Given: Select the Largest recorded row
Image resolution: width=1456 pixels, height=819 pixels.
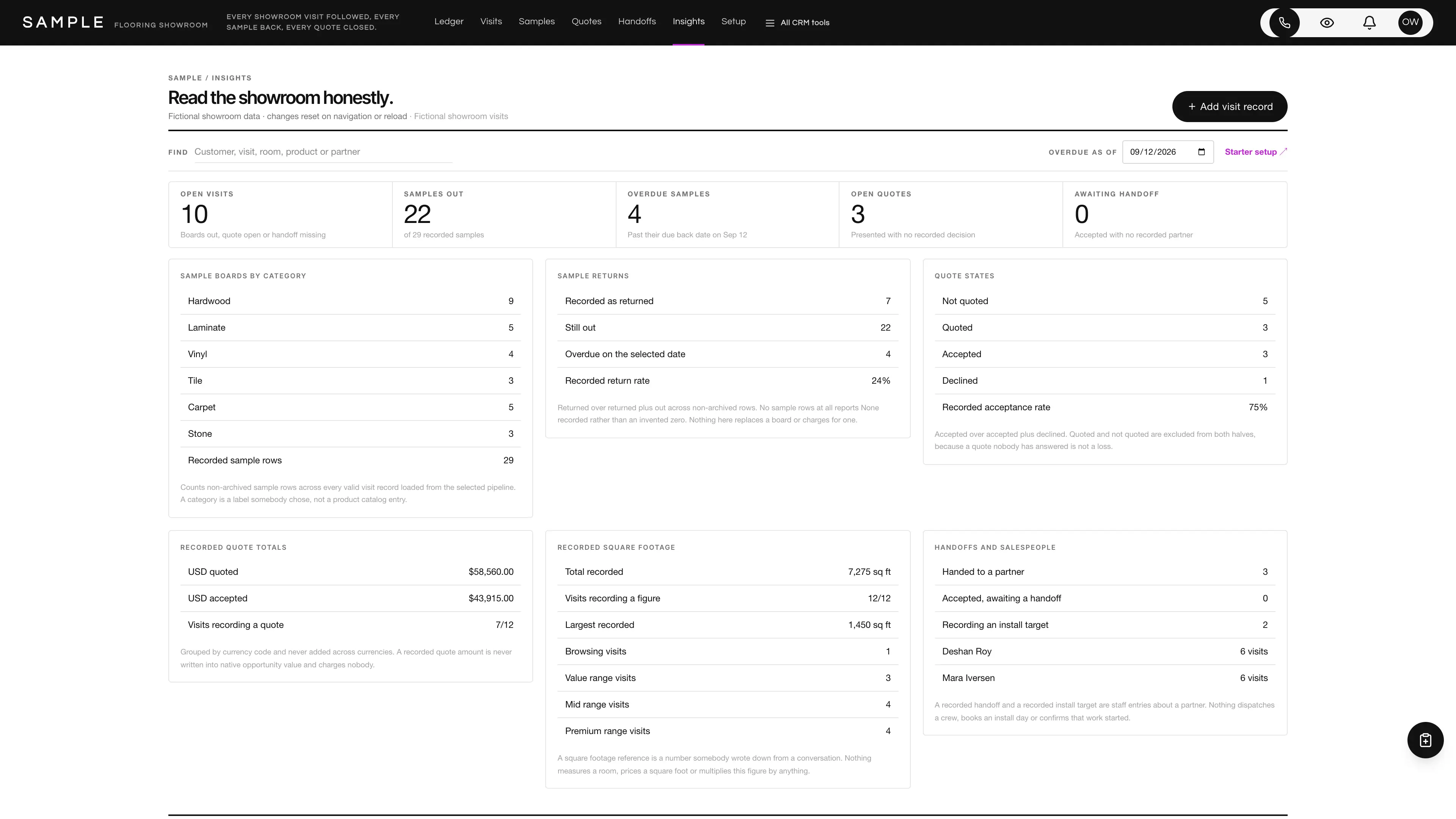Looking at the screenshot, I should [x=728, y=625].
